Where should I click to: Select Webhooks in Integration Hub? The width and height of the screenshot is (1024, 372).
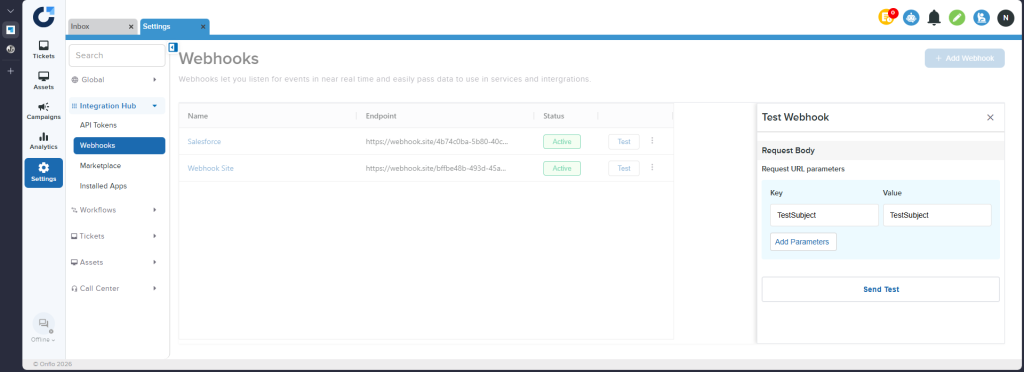pyautogui.click(x=120, y=146)
